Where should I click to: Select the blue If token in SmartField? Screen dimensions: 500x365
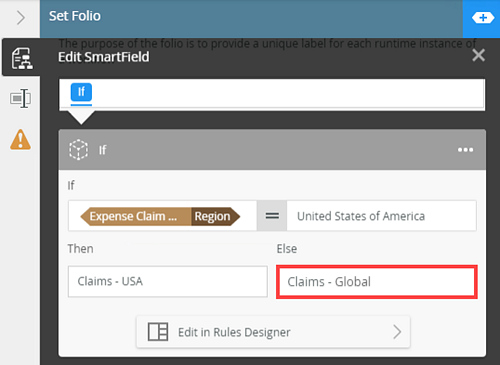[x=81, y=92]
